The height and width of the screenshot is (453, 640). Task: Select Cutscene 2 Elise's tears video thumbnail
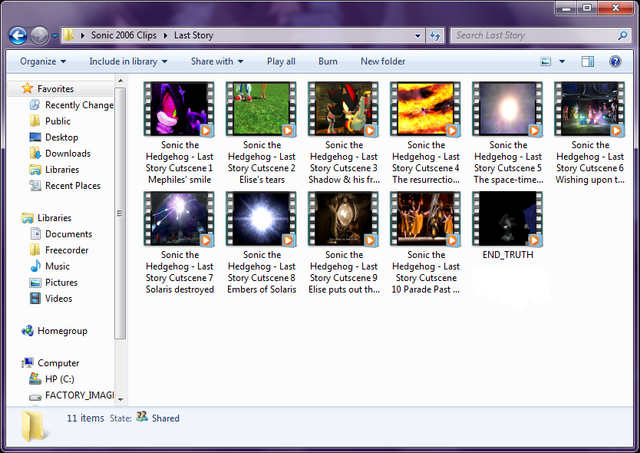261,109
